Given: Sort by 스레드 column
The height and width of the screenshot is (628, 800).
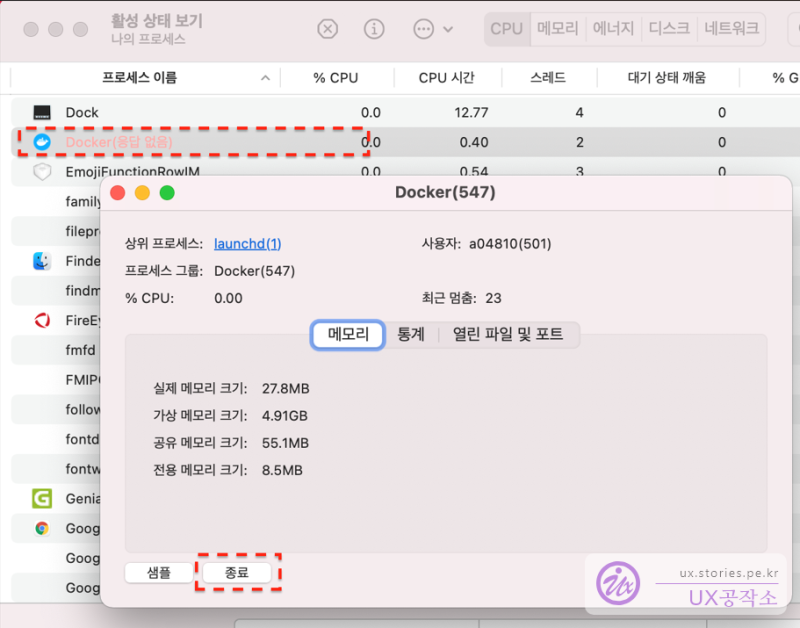Looking at the screenshot, I should click(x=547, y=78).
